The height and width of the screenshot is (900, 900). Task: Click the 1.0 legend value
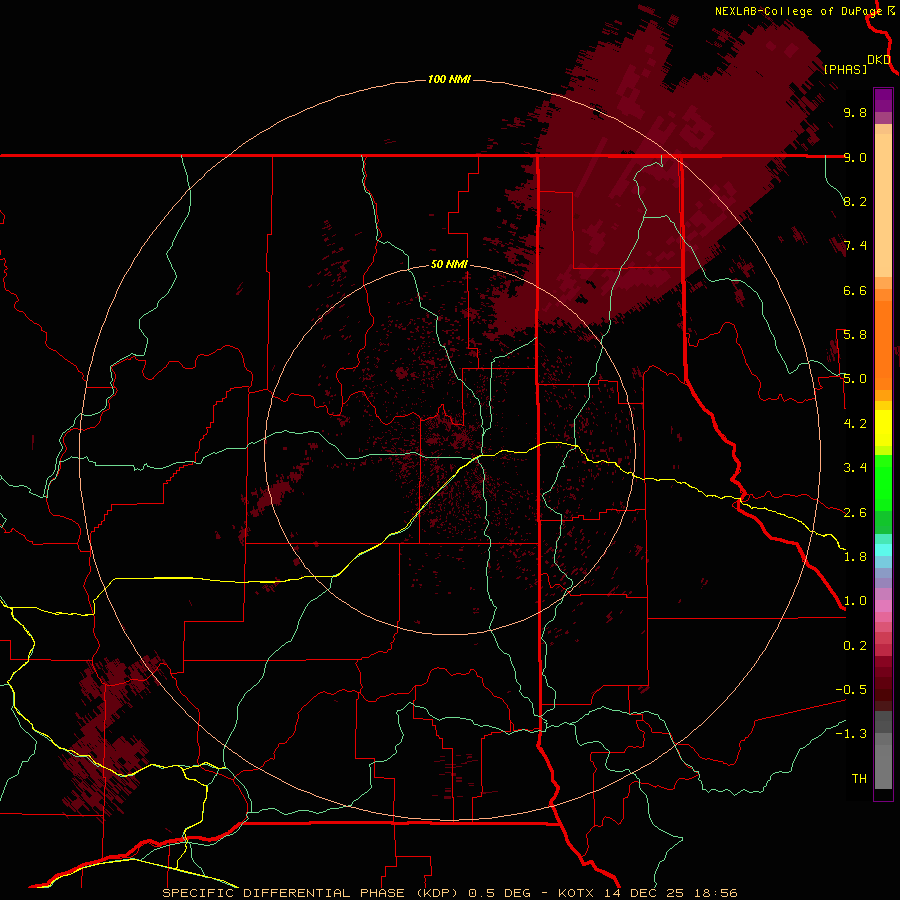(855, 601)
